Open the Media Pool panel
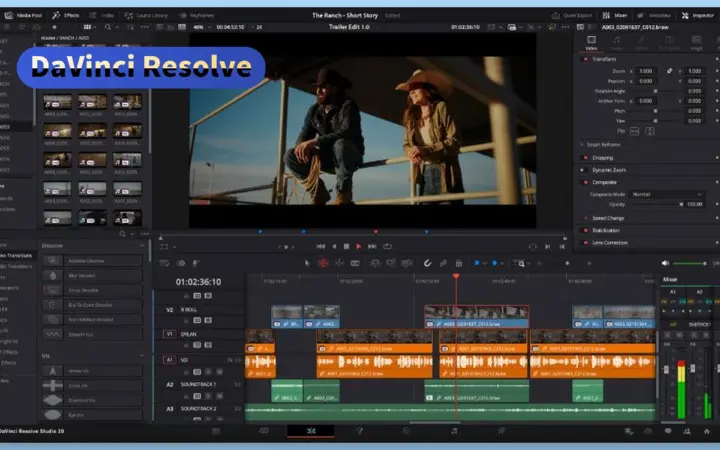This screenshot has width=720, height=450. coord(23,15)
